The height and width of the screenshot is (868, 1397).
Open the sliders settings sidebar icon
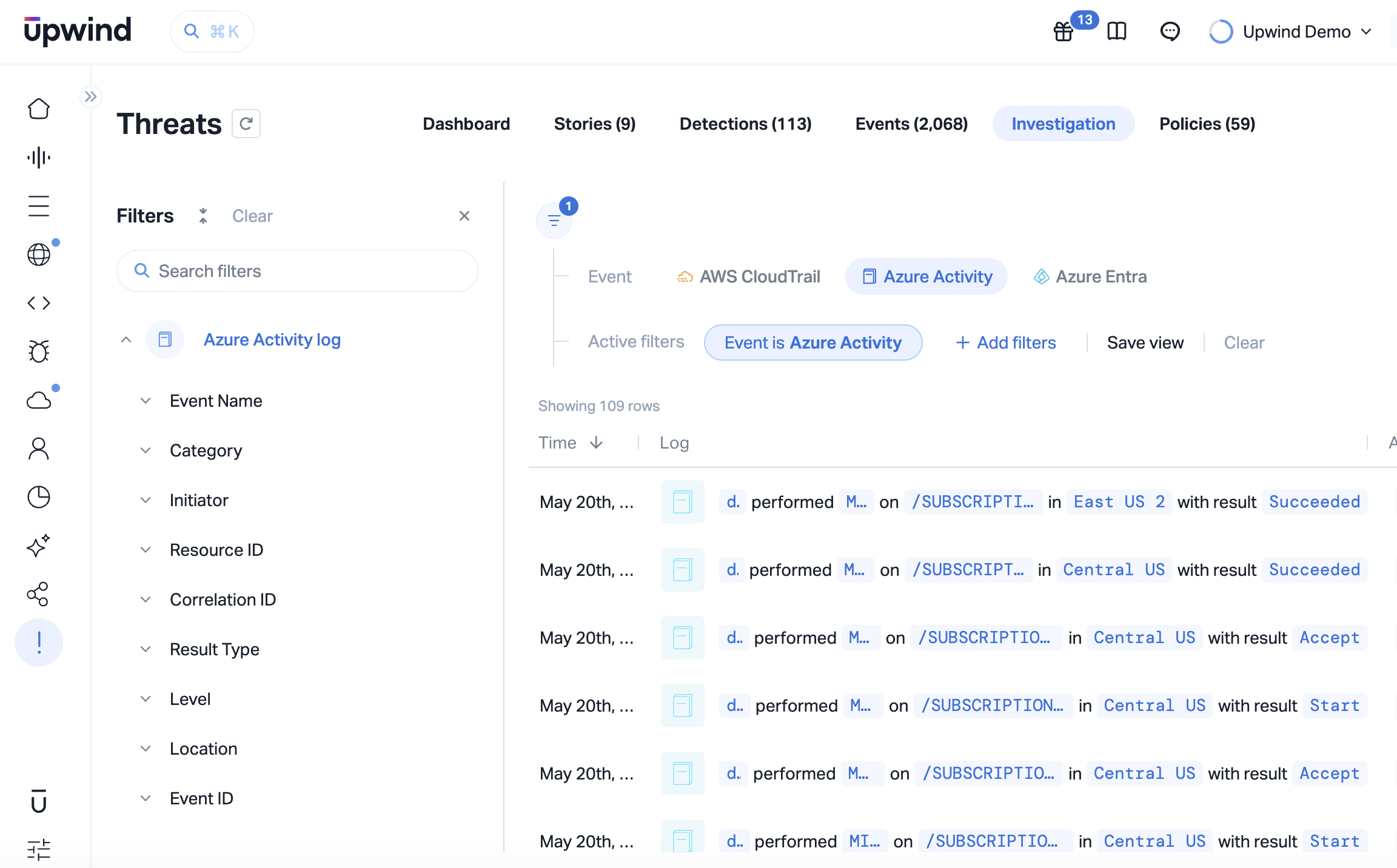[x=39, y=850]
